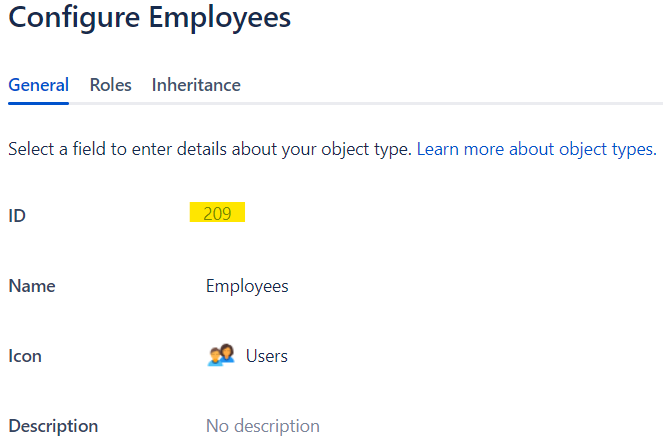Edit the No description field
This screenshot has width=663, height=443.
click(263, 426)
